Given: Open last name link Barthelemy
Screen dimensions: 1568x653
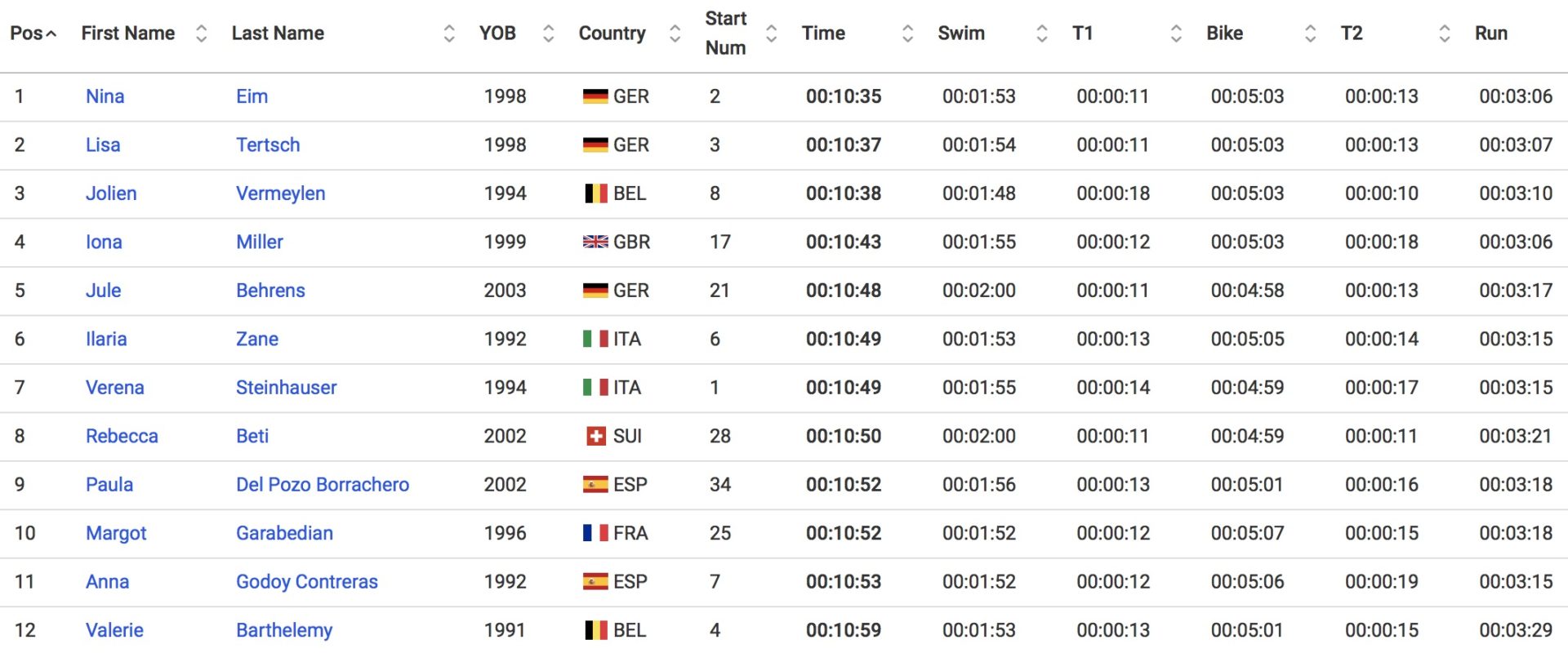Looking at the screenshot, I should tap(284, 630).
